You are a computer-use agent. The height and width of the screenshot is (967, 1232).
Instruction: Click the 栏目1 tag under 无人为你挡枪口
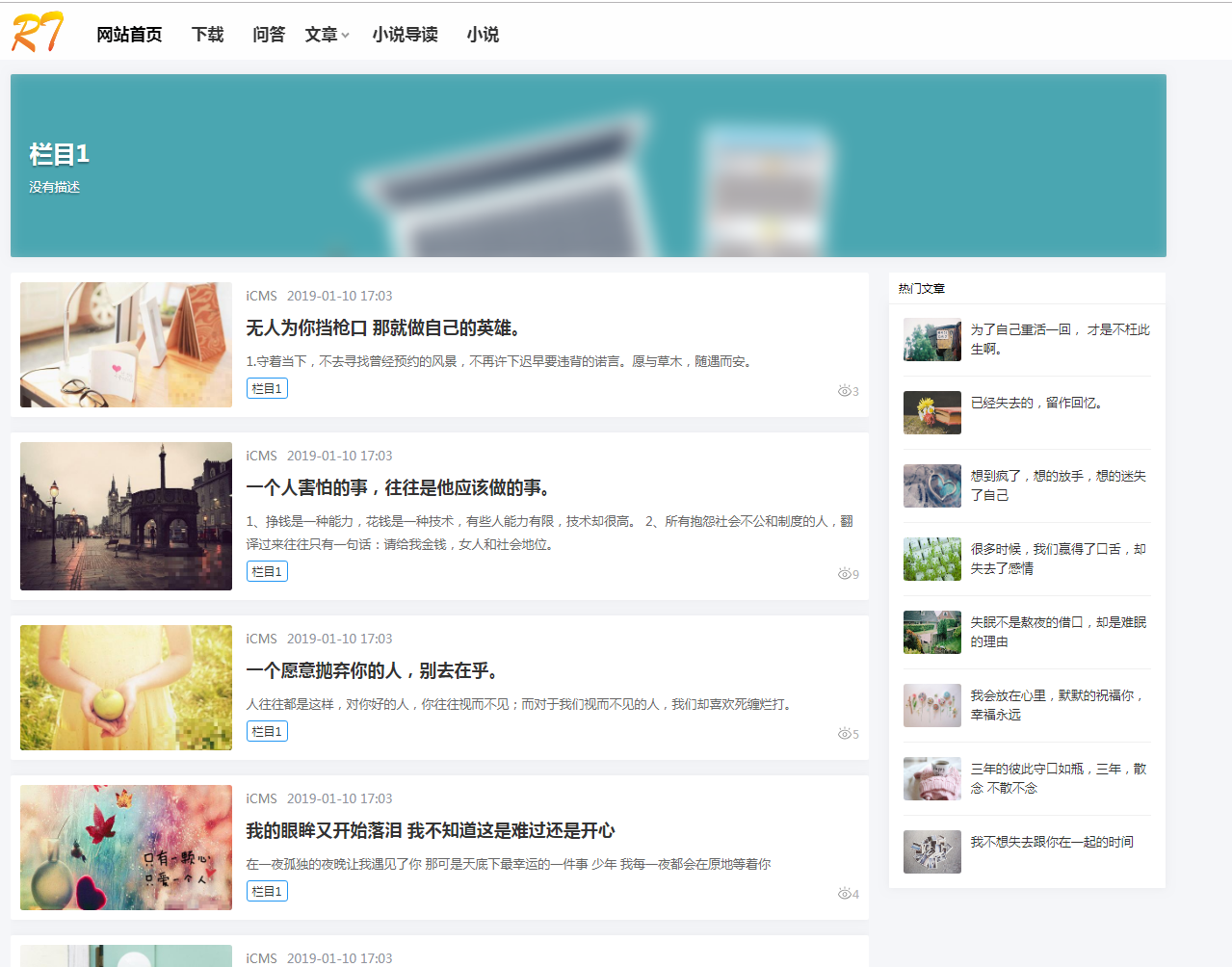click(267, 388)
